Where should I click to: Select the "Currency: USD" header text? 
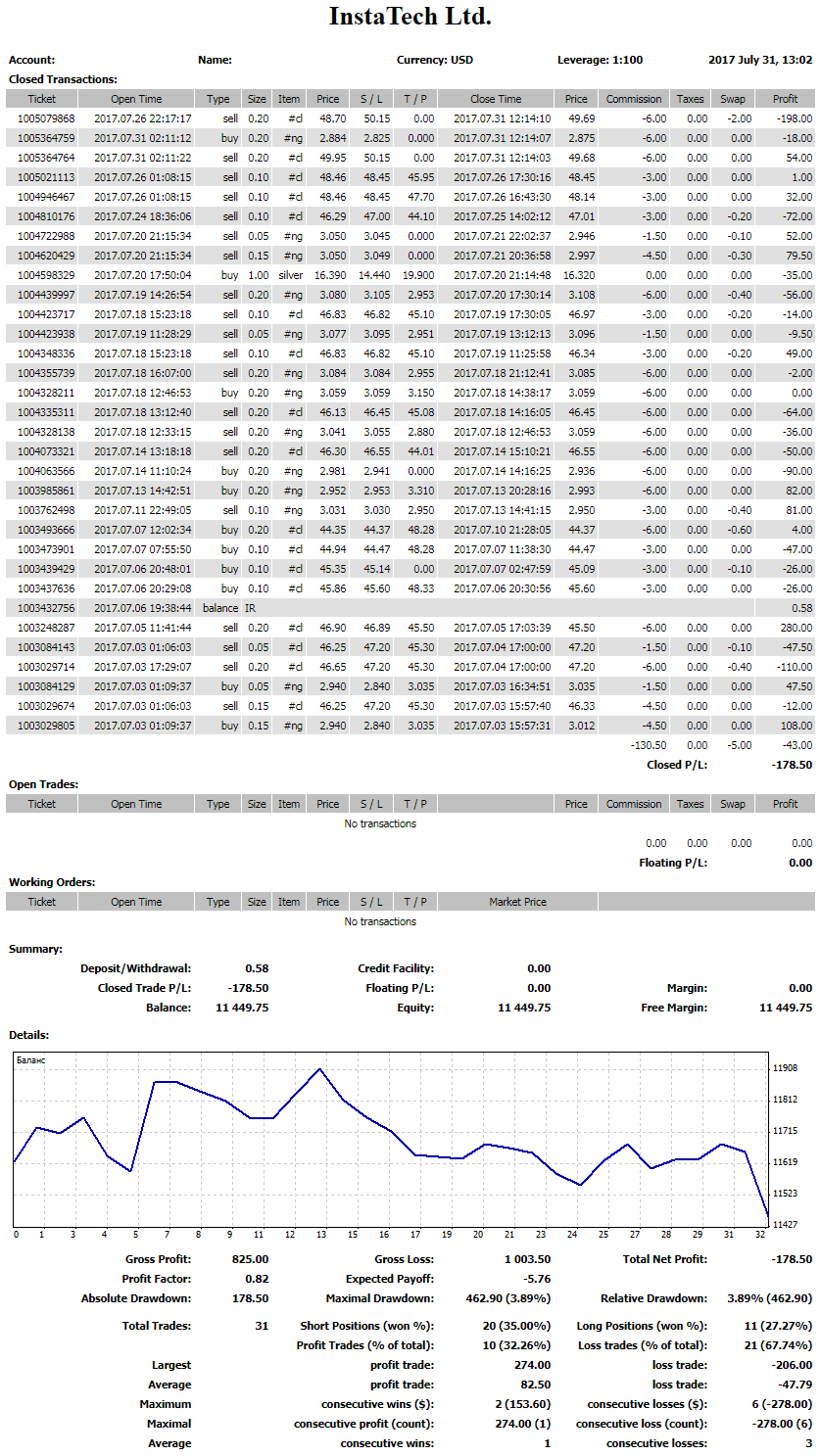pyautogui.click(x=435, y=60)
